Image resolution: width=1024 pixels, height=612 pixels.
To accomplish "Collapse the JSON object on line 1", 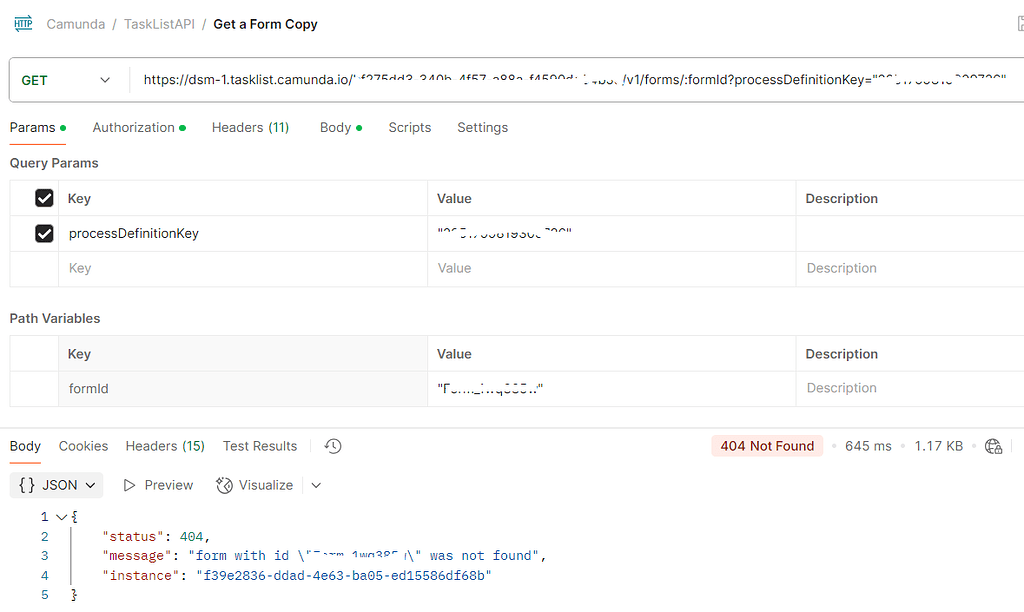I will tap(62, 517).
